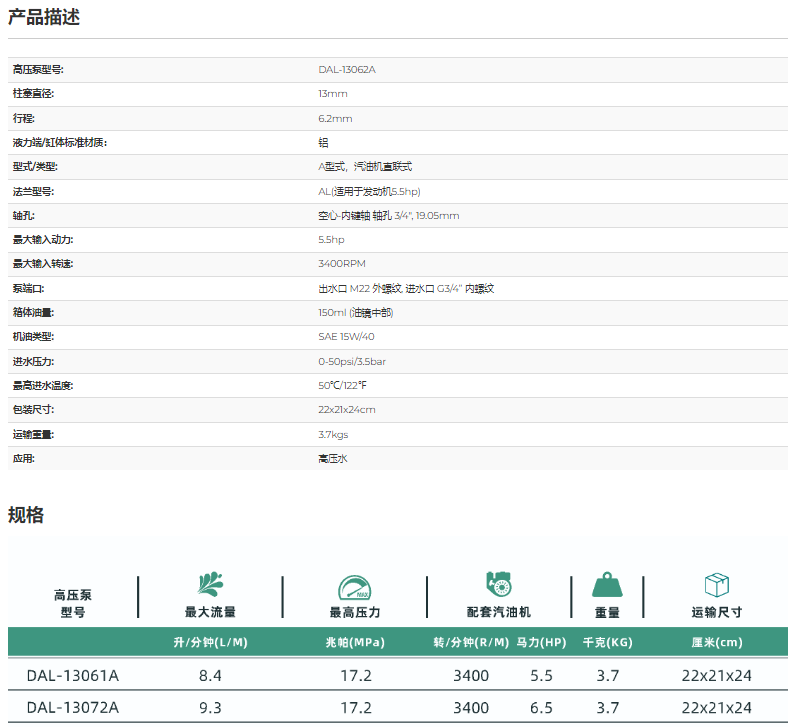
Task: Click the 兆帕(MPa) column header
Action: 355,643
